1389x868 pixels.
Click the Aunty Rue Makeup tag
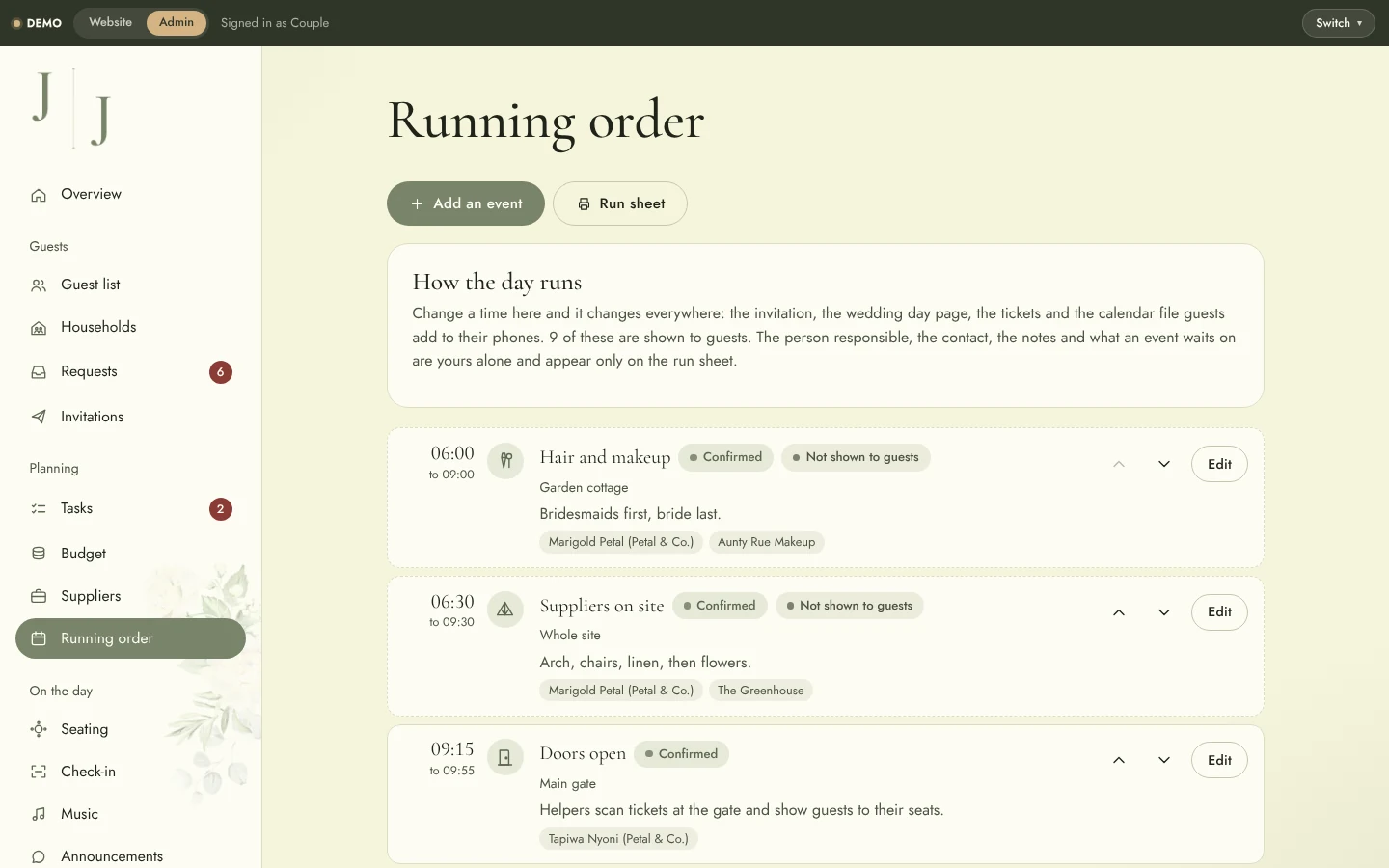[767, 542]
